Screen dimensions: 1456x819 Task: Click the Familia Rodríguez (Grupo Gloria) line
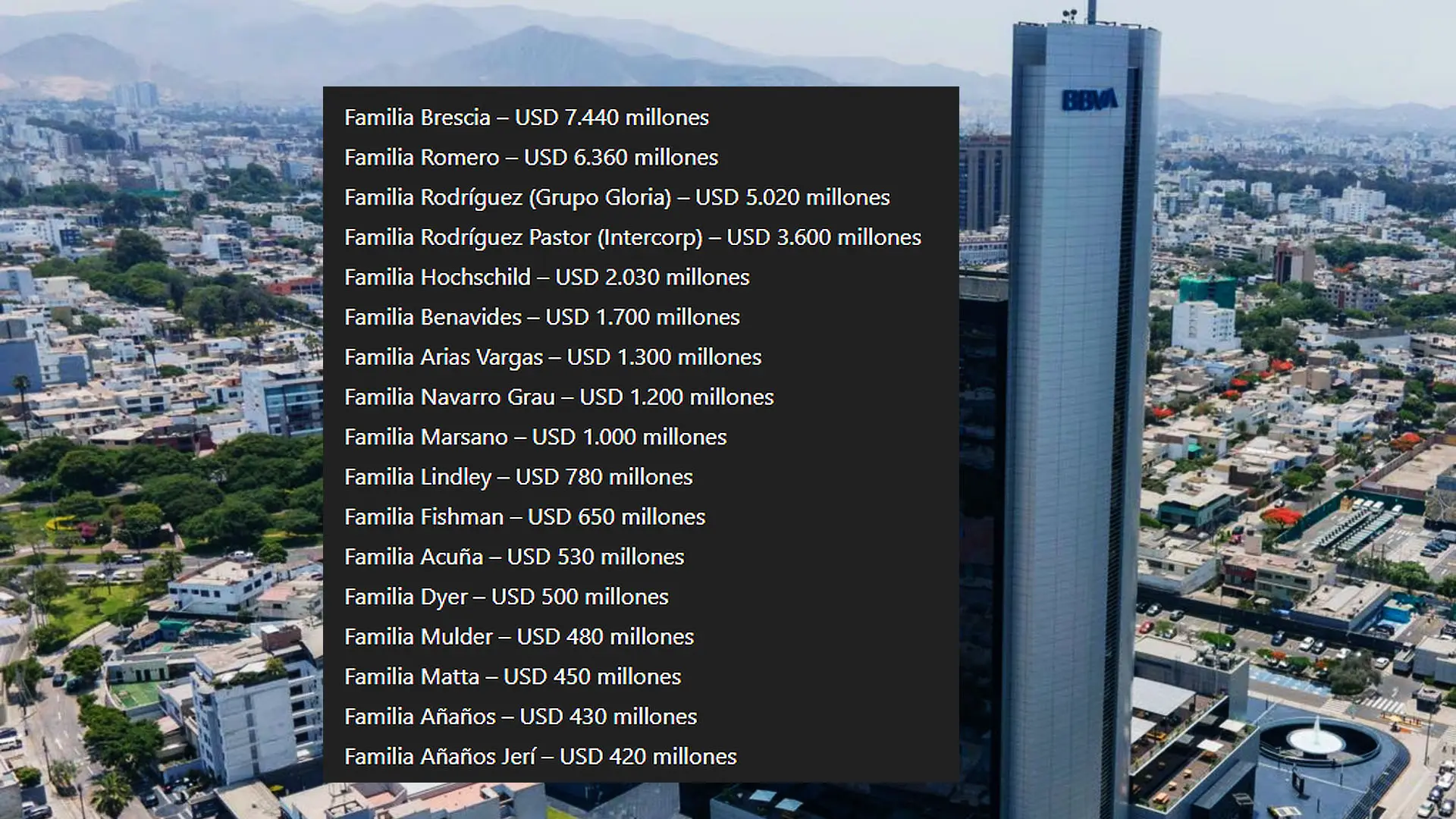[x=617, y=198]
